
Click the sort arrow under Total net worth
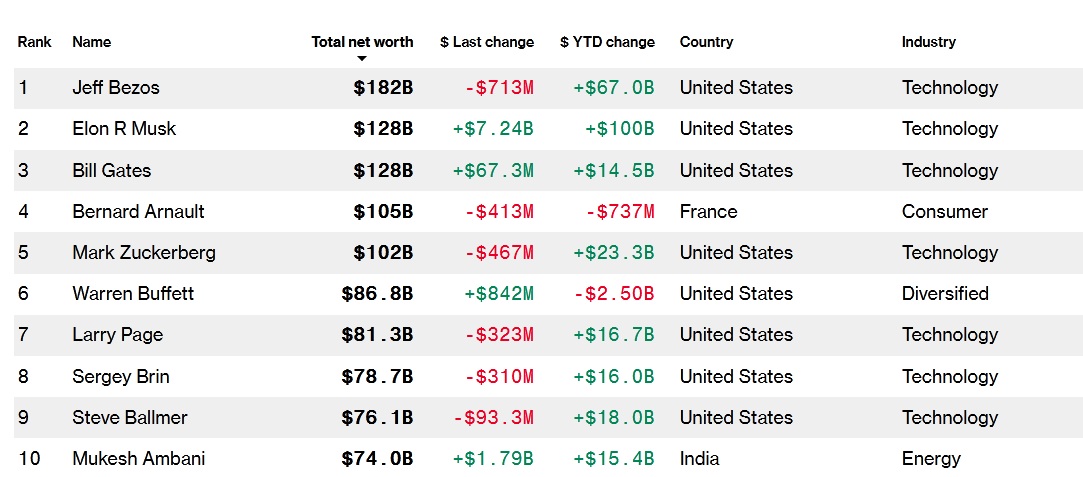pos(362,59)
